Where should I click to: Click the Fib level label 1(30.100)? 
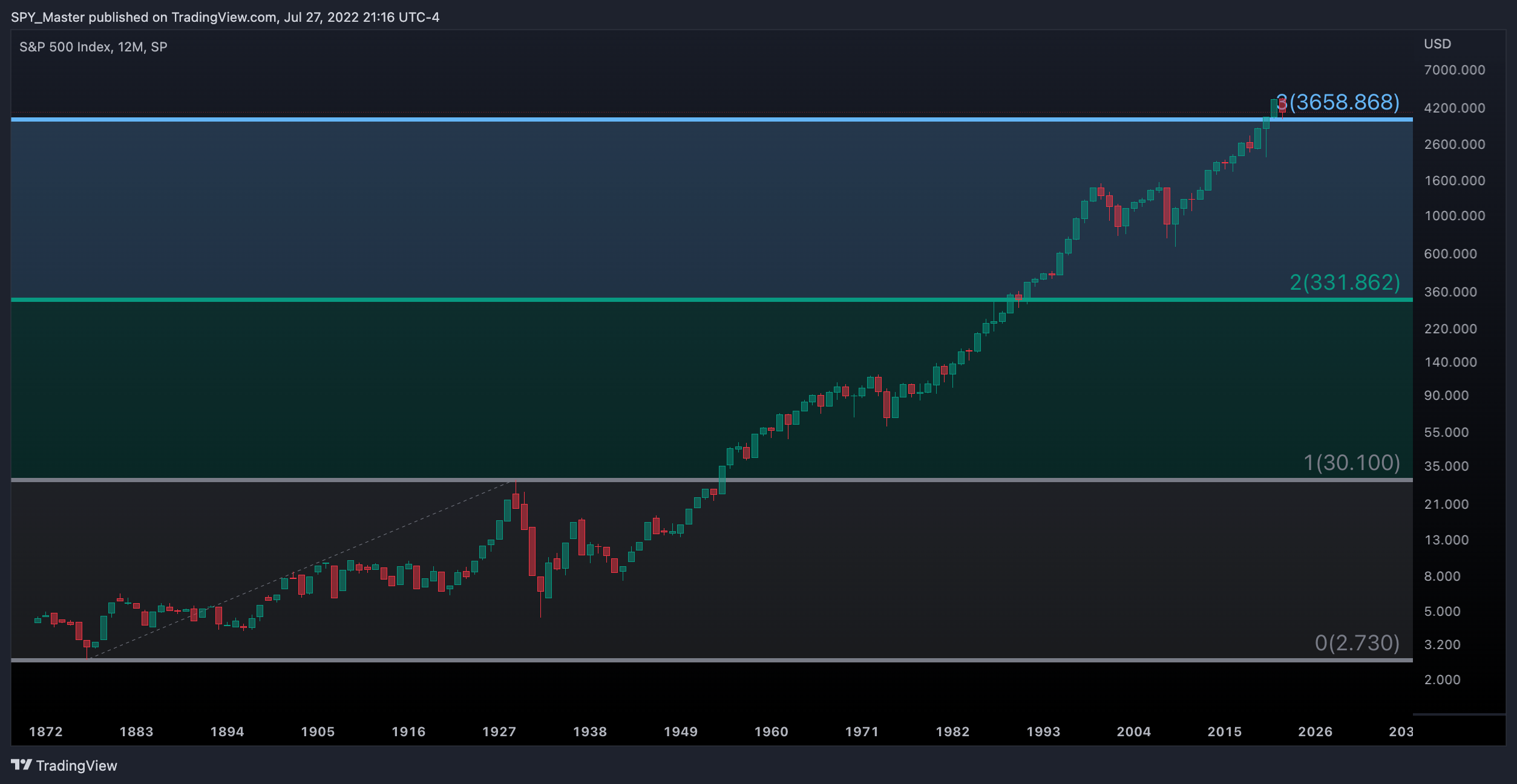[x=1351, y=463]
